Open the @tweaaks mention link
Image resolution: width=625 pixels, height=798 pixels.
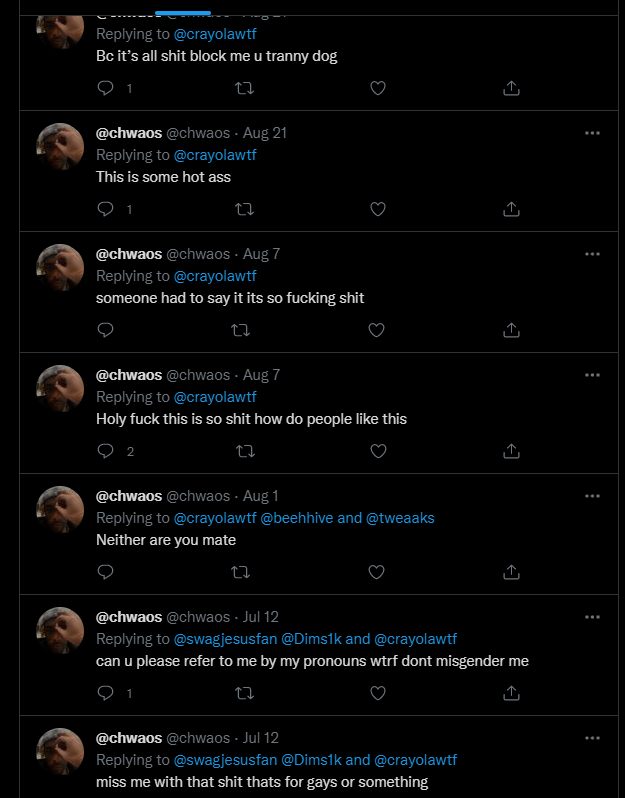[400, 518]
